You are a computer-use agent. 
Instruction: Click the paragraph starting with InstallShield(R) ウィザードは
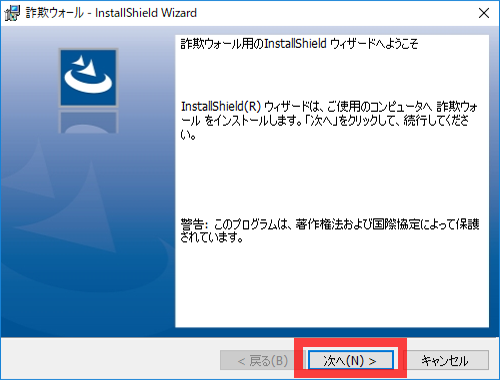[x=329, y=121]
